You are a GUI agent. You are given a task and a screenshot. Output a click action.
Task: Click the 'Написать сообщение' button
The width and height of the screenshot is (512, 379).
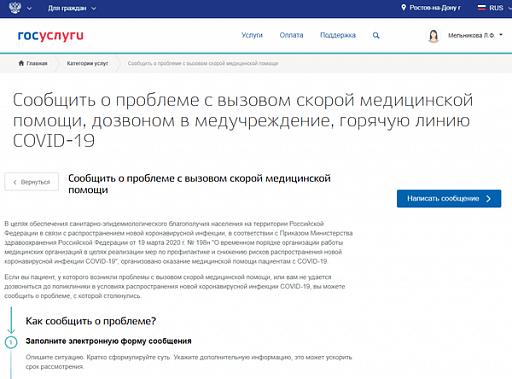point(449,199)
